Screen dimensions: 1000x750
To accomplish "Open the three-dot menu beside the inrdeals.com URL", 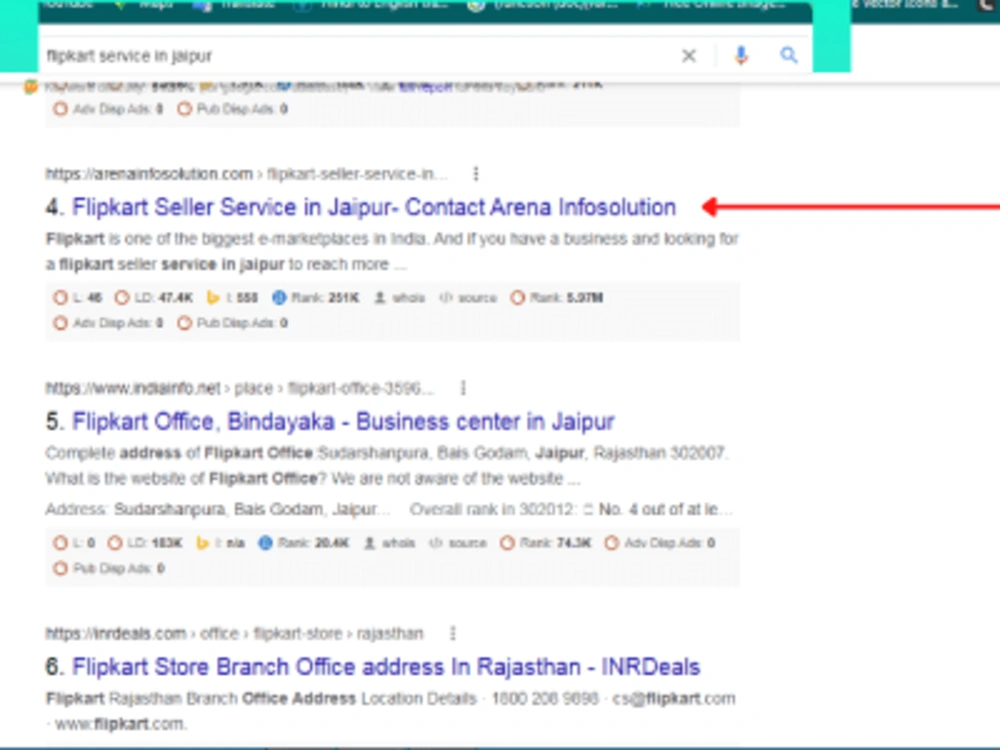I will click(453, 633).
